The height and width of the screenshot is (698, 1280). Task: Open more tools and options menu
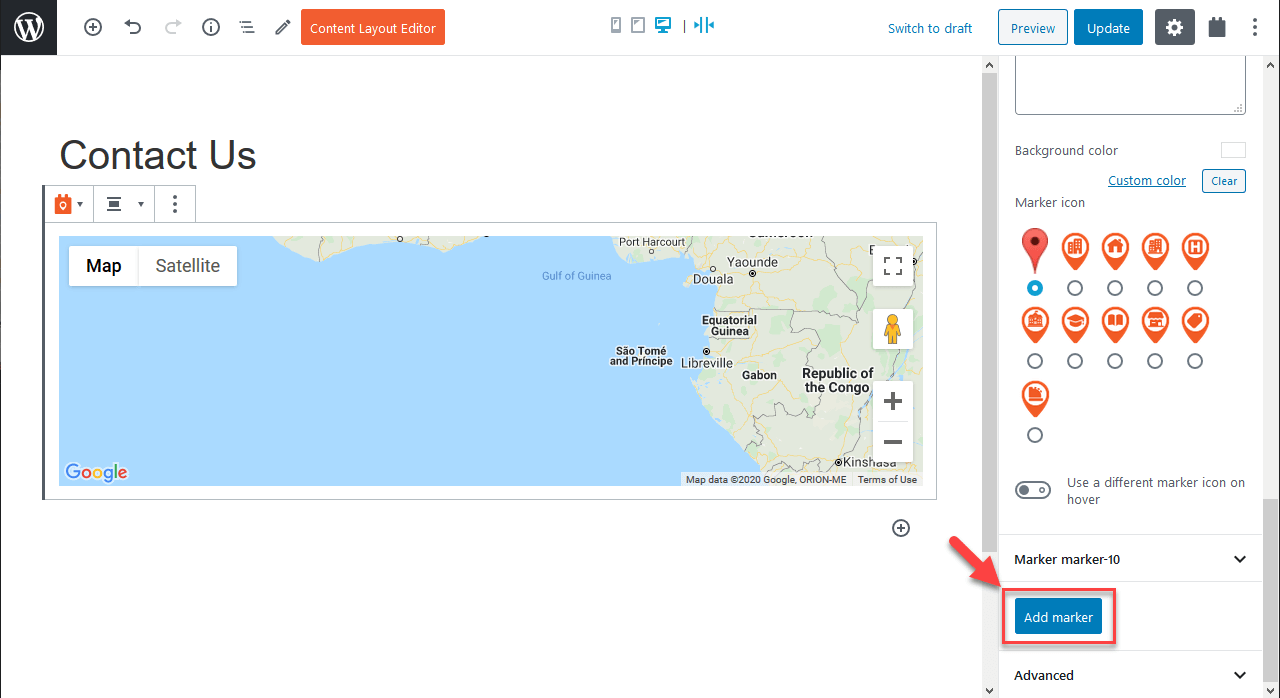[1255, 28]
